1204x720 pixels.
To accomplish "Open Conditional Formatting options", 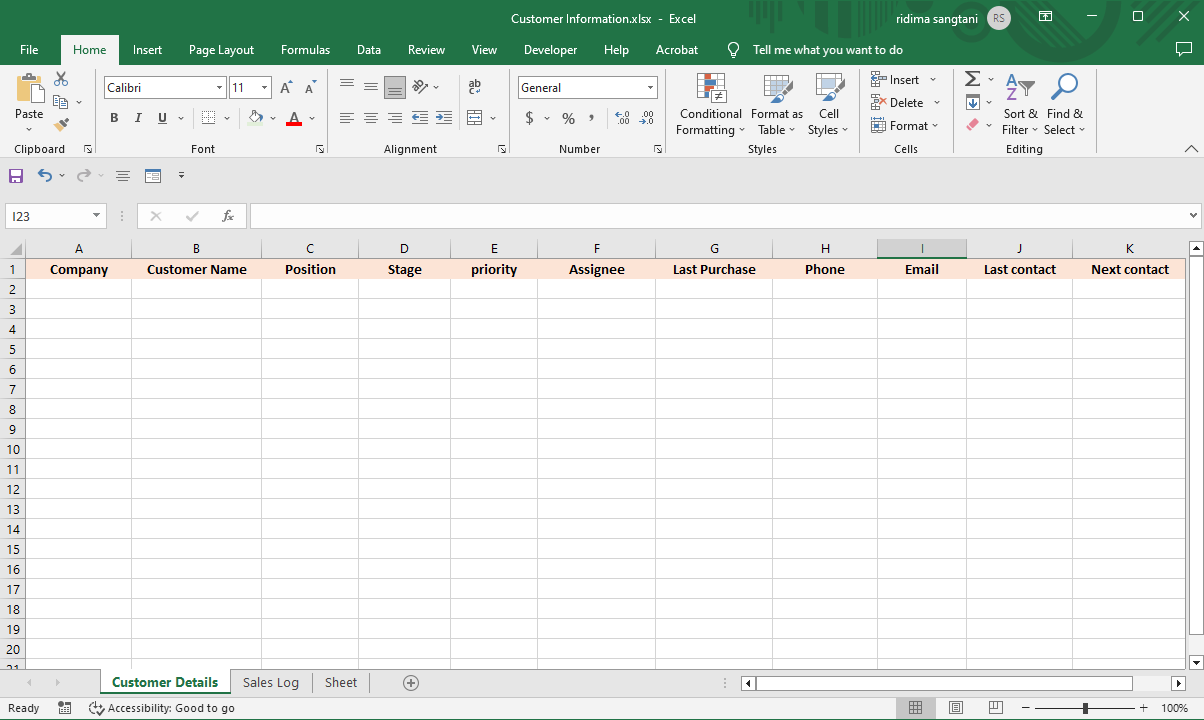I will 710,104.
